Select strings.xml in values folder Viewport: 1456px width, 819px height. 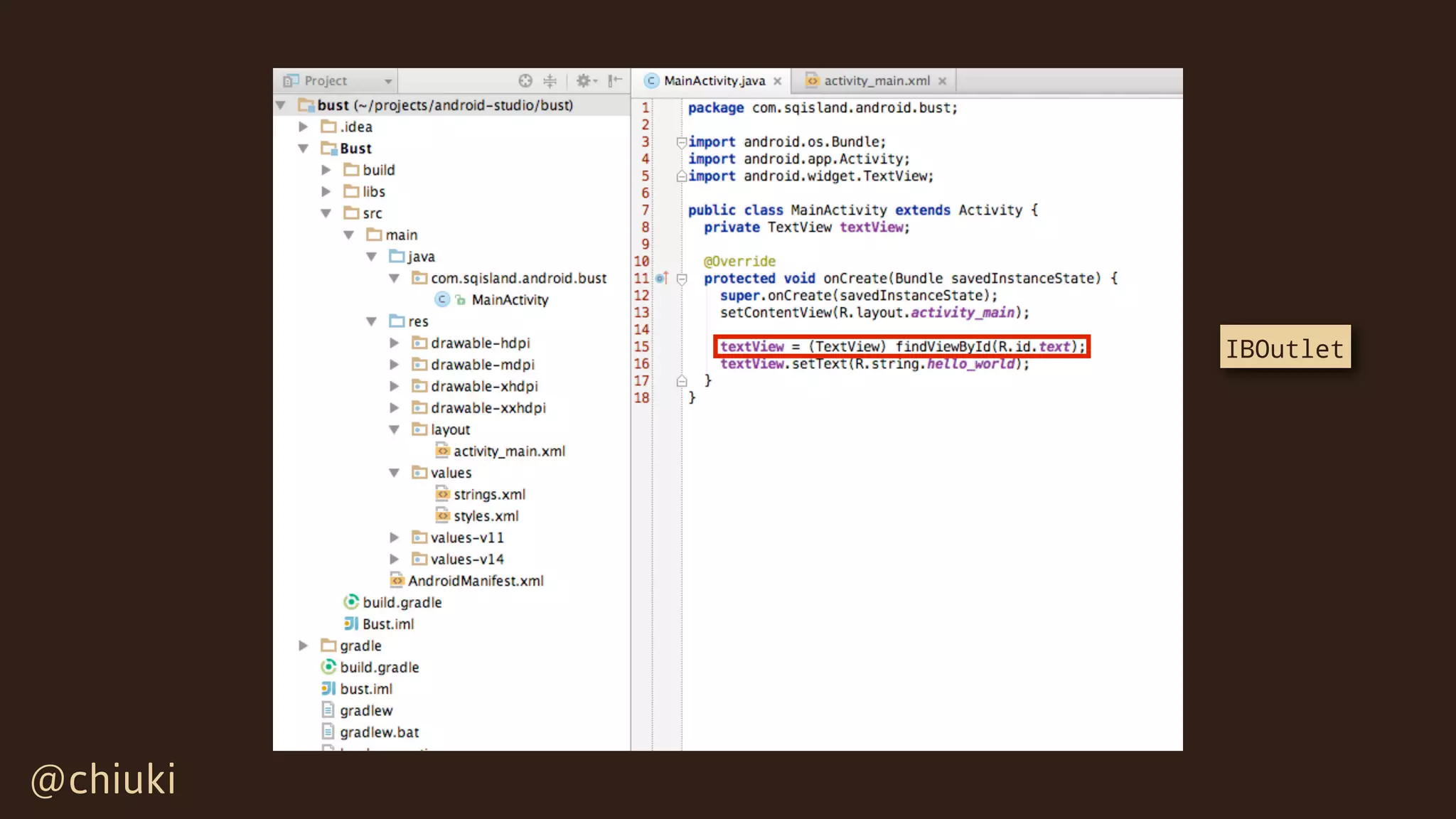(x=489, y=495)
